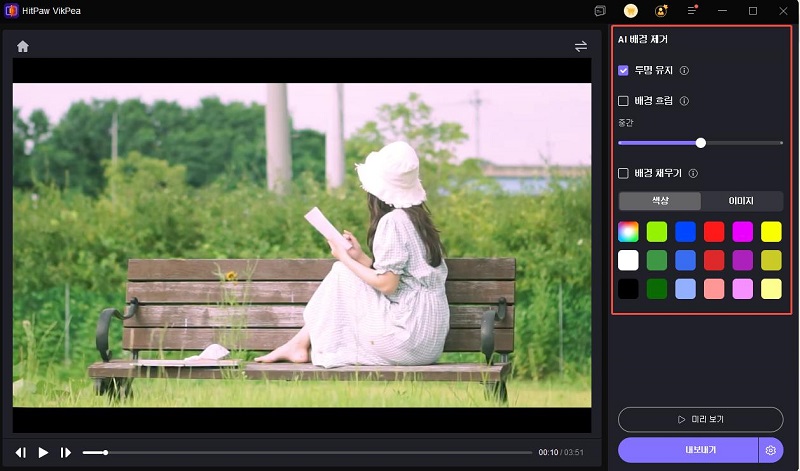The image size is (800, 471).
Task: Open the shopping cart icon in title bar
Action: (x=630, y=10)
